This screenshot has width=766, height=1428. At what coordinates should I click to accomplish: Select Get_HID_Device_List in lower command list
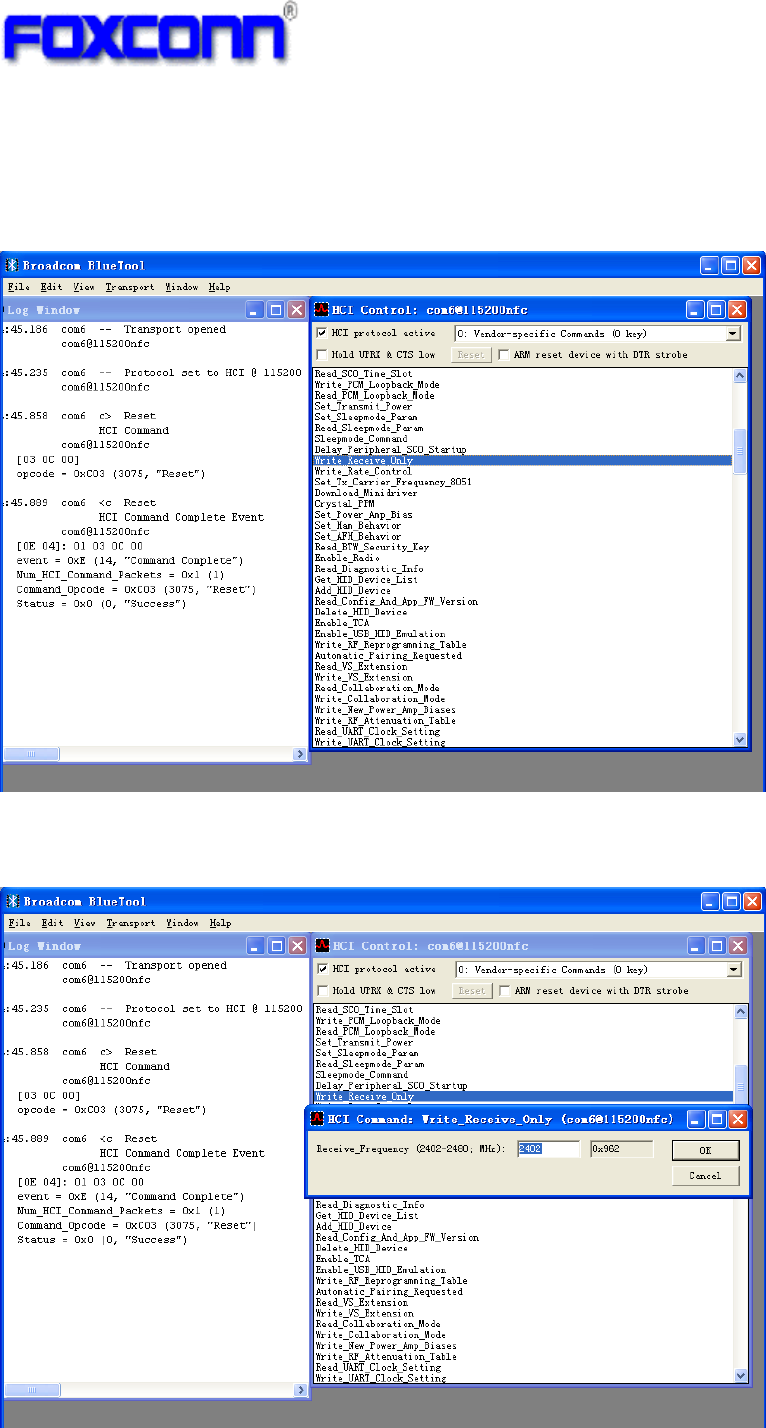click(x=367, y=1216)
